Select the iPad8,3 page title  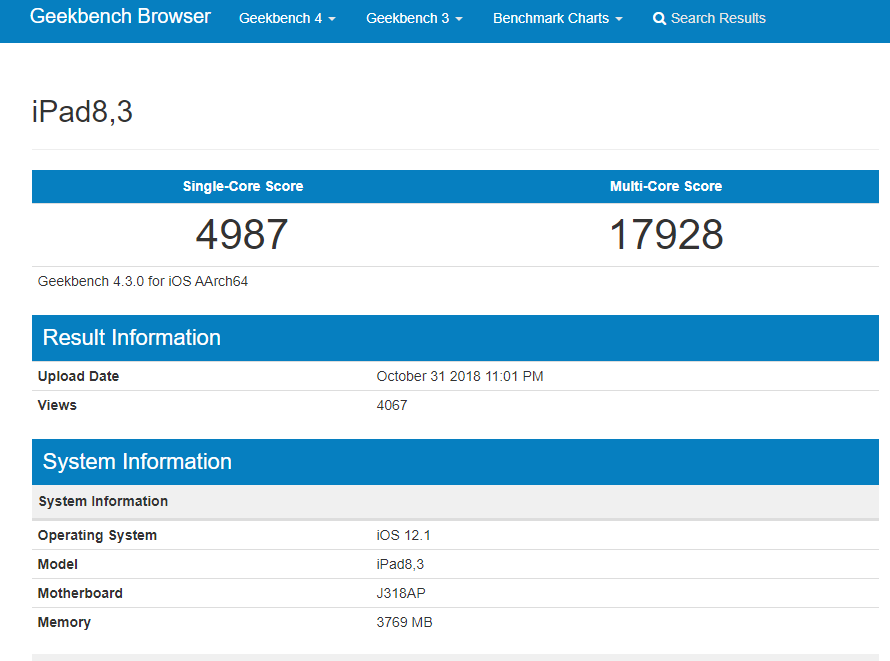[82, 111]
